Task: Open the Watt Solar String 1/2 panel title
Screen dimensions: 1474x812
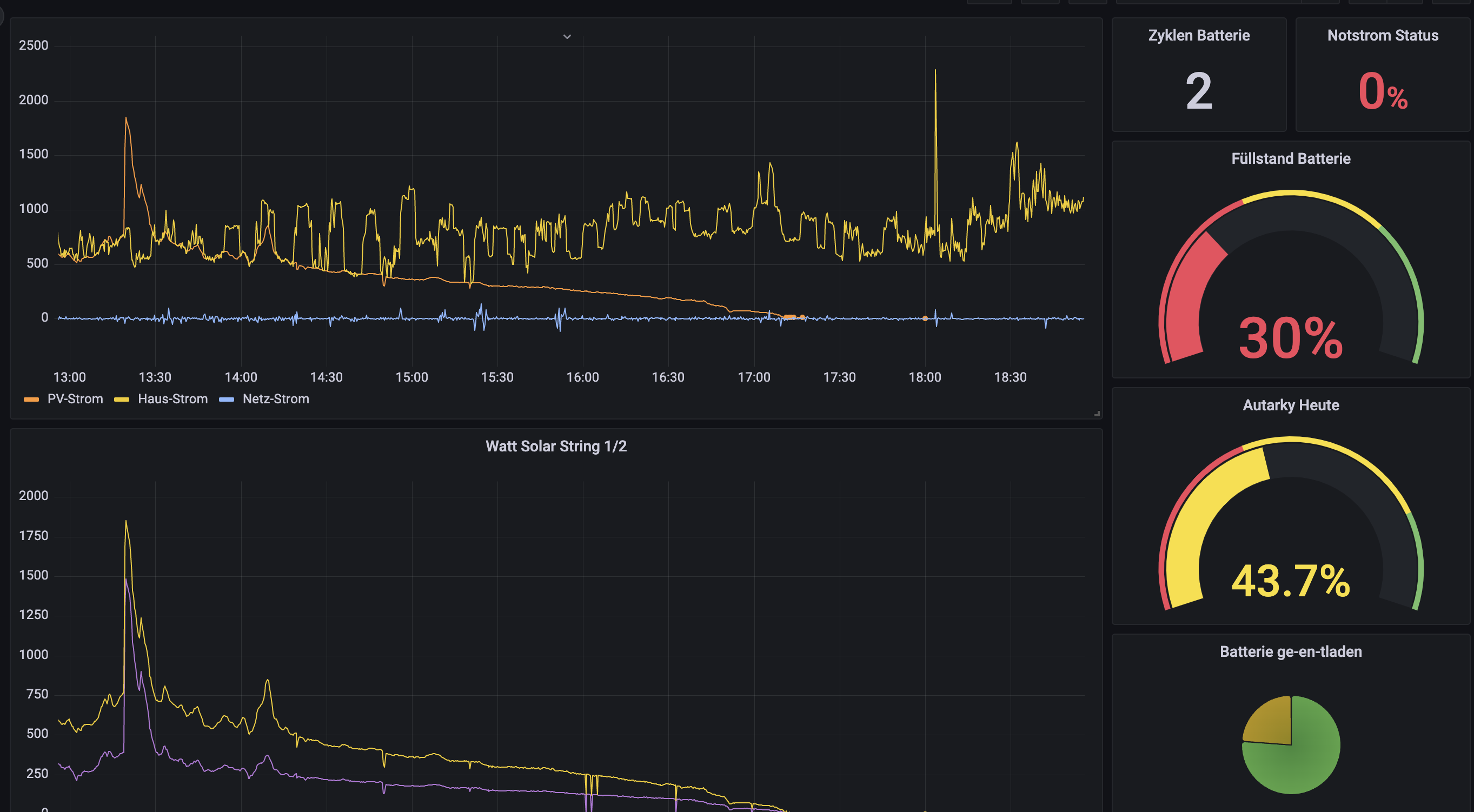Action: coord(556,446)
